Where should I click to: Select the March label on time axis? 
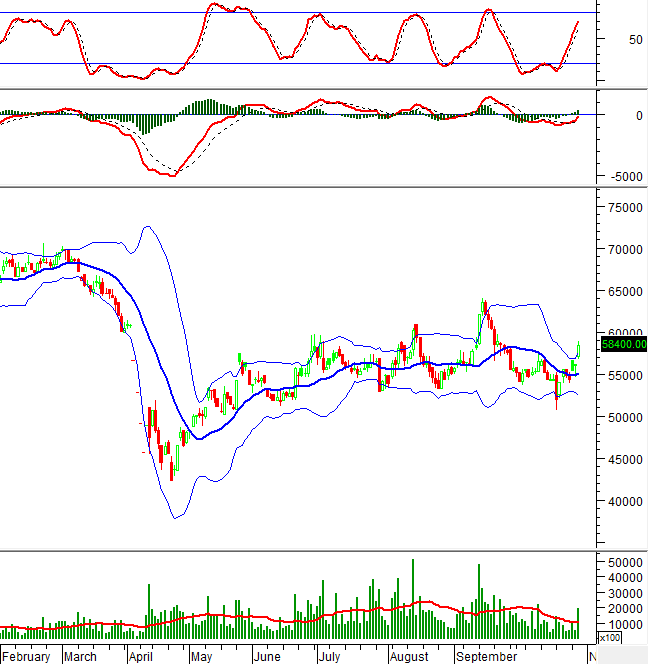point(81,657)
